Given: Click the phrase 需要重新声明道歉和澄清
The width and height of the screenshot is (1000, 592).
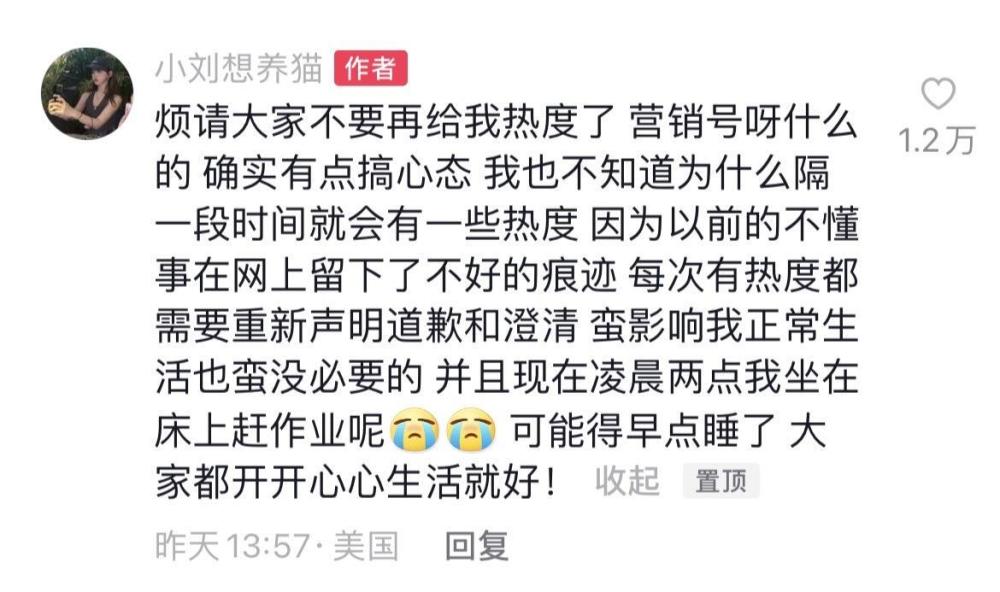Looking at the screenshot, I should tap(367, 327).
